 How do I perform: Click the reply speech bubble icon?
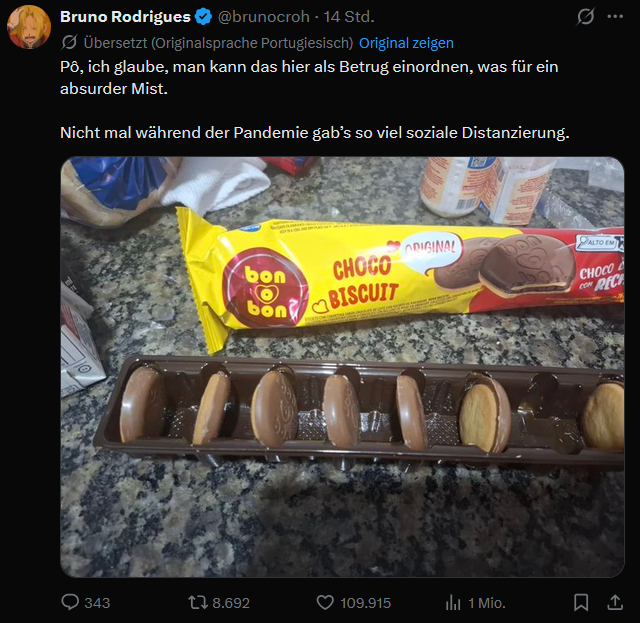[x=70, y=602]
